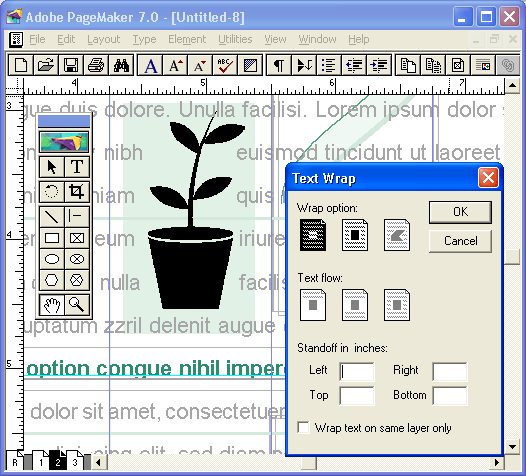Open the Element menu

(187, 39)
